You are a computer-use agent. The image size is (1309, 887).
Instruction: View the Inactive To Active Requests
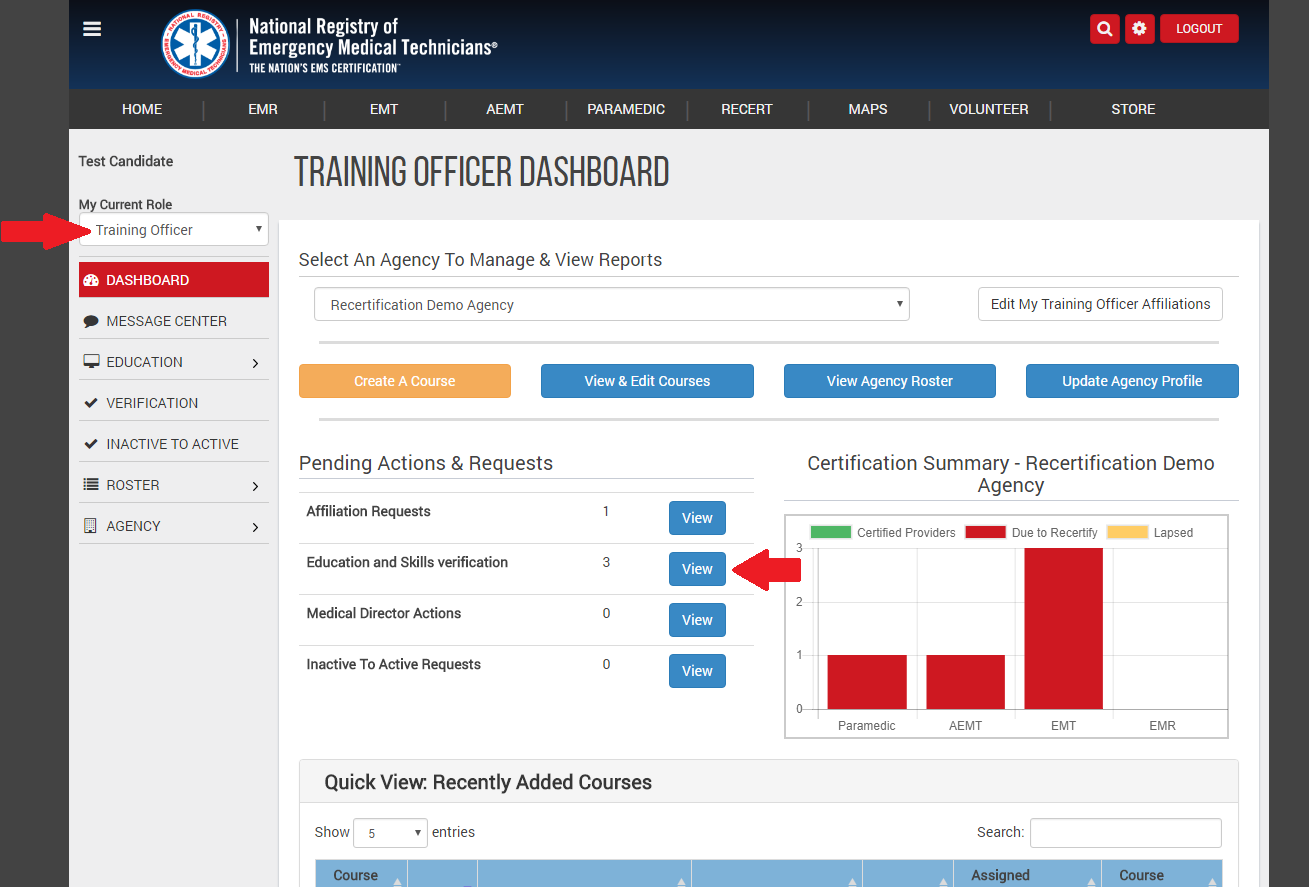[x=697, y=671]
